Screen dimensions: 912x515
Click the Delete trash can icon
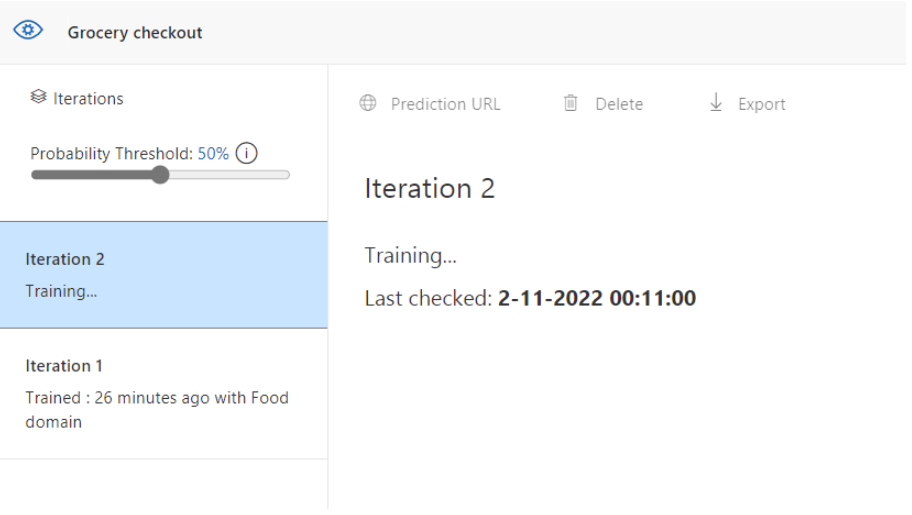pyautogui.click(x=571, y=103)
